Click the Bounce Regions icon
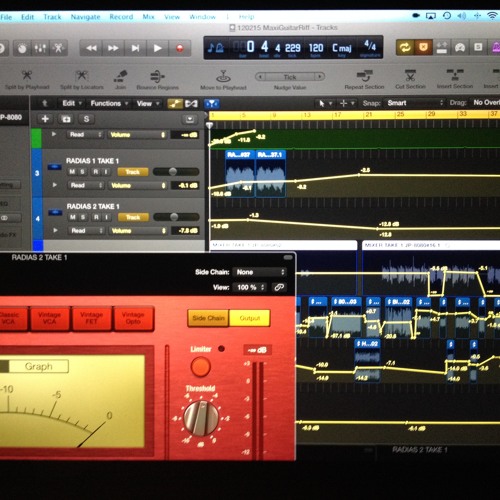Screen dimensions: 500x500 (x=157, y=77)
